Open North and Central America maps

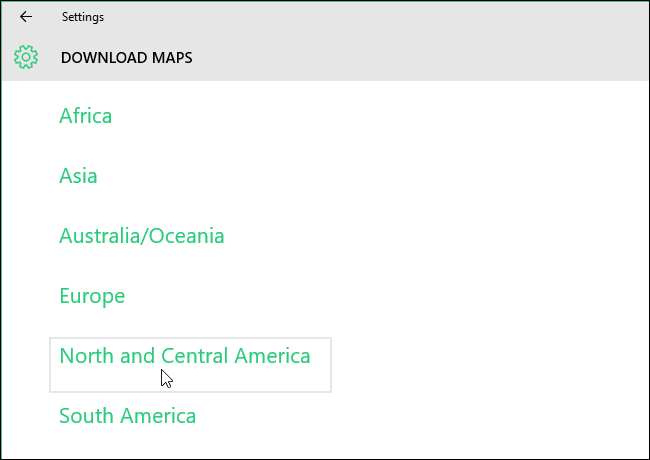click(185, 356)
